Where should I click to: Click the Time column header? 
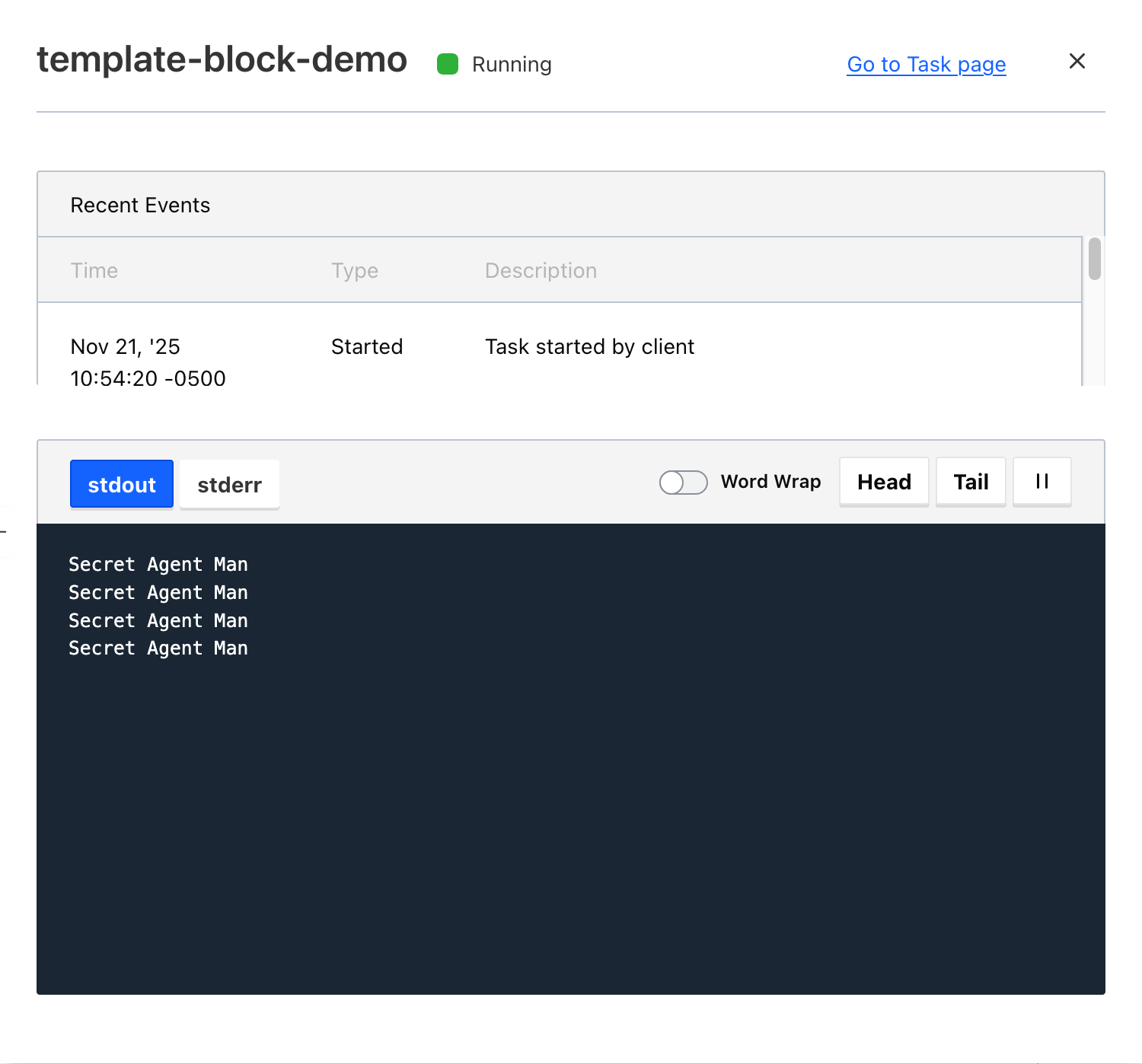(94, 270)
